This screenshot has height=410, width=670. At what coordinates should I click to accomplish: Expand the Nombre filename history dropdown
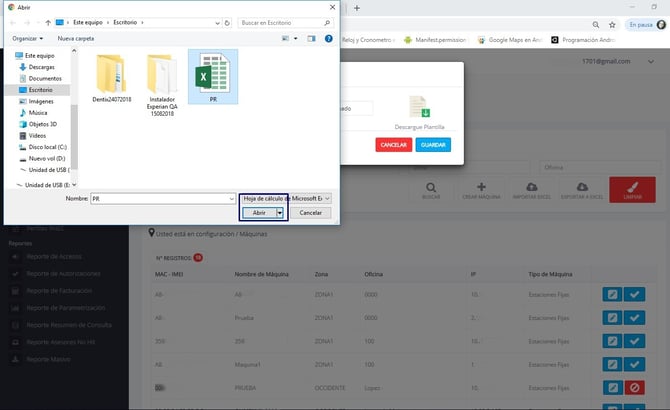pyautogui.click(x=230, y=198)
